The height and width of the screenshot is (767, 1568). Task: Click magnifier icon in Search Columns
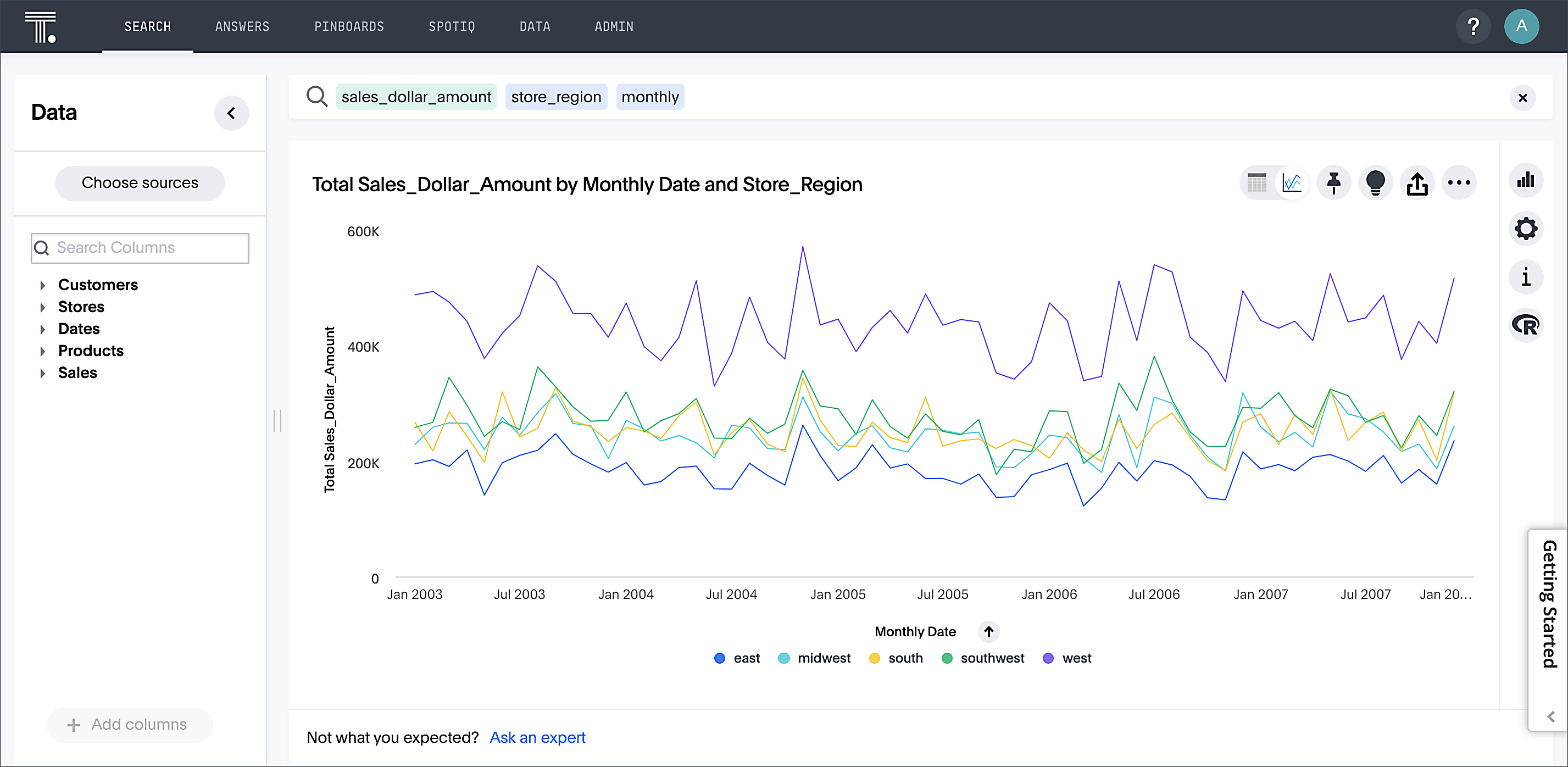(41, 248)
